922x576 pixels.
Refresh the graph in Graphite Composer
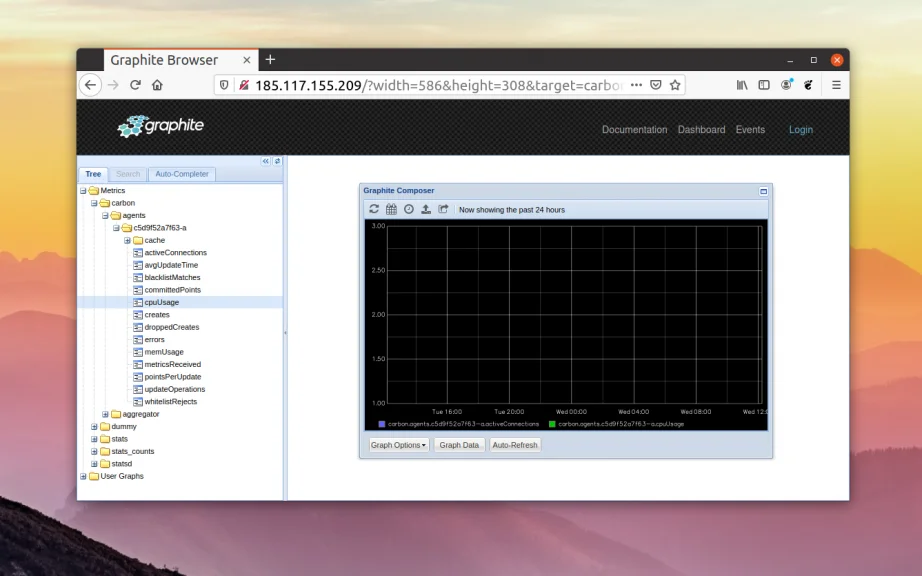374,209
